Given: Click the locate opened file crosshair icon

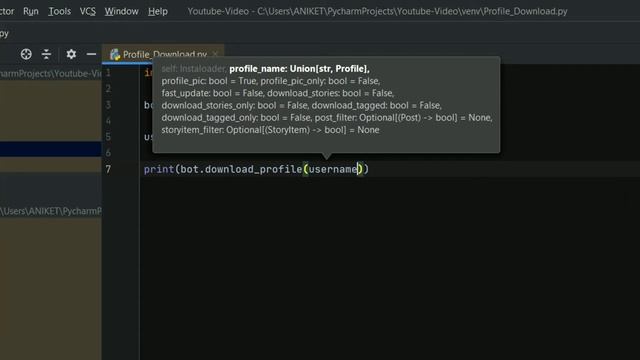Looking at the screenshot, I should tap(26, 54).
